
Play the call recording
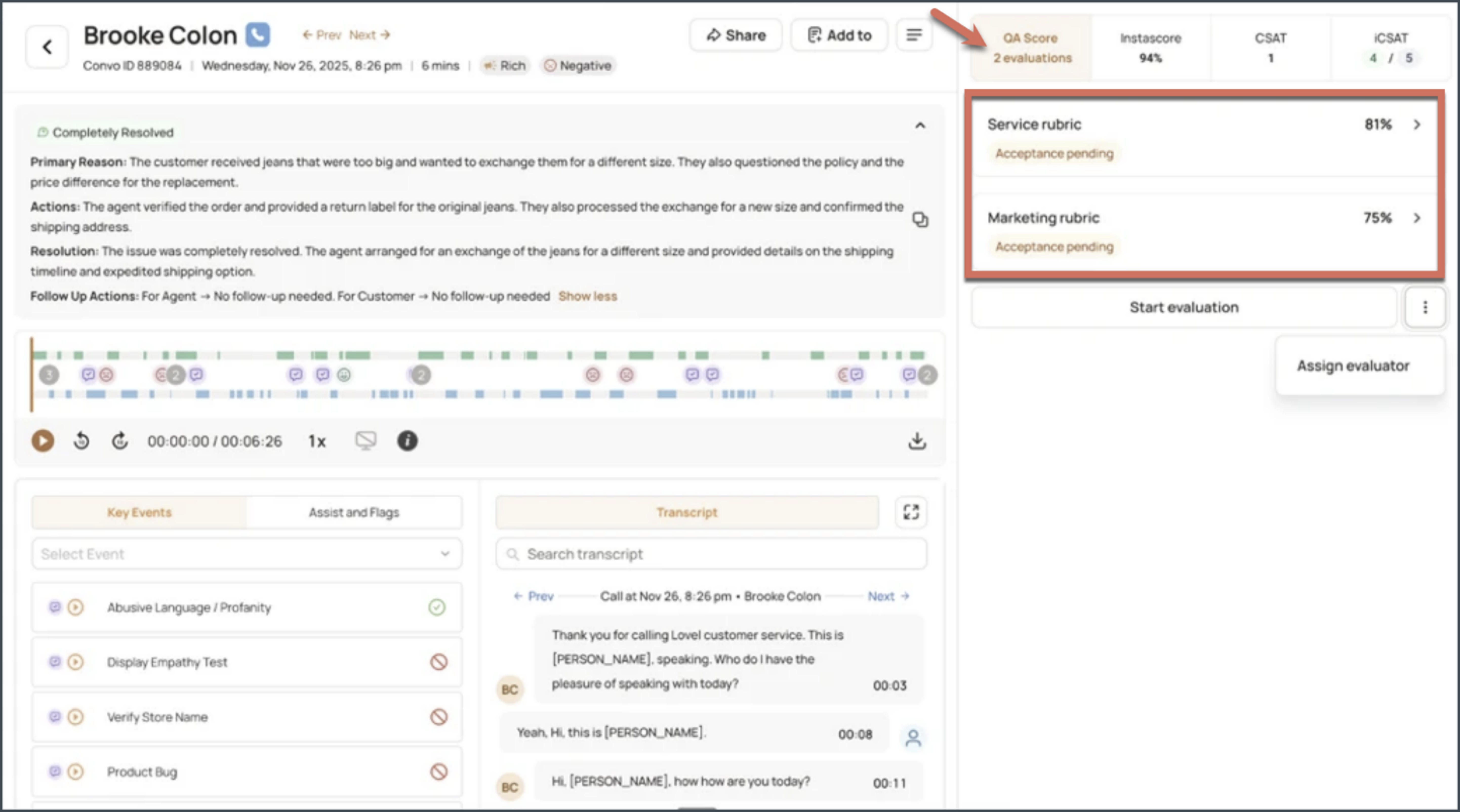pyautogui.click(x=43, y=441)
